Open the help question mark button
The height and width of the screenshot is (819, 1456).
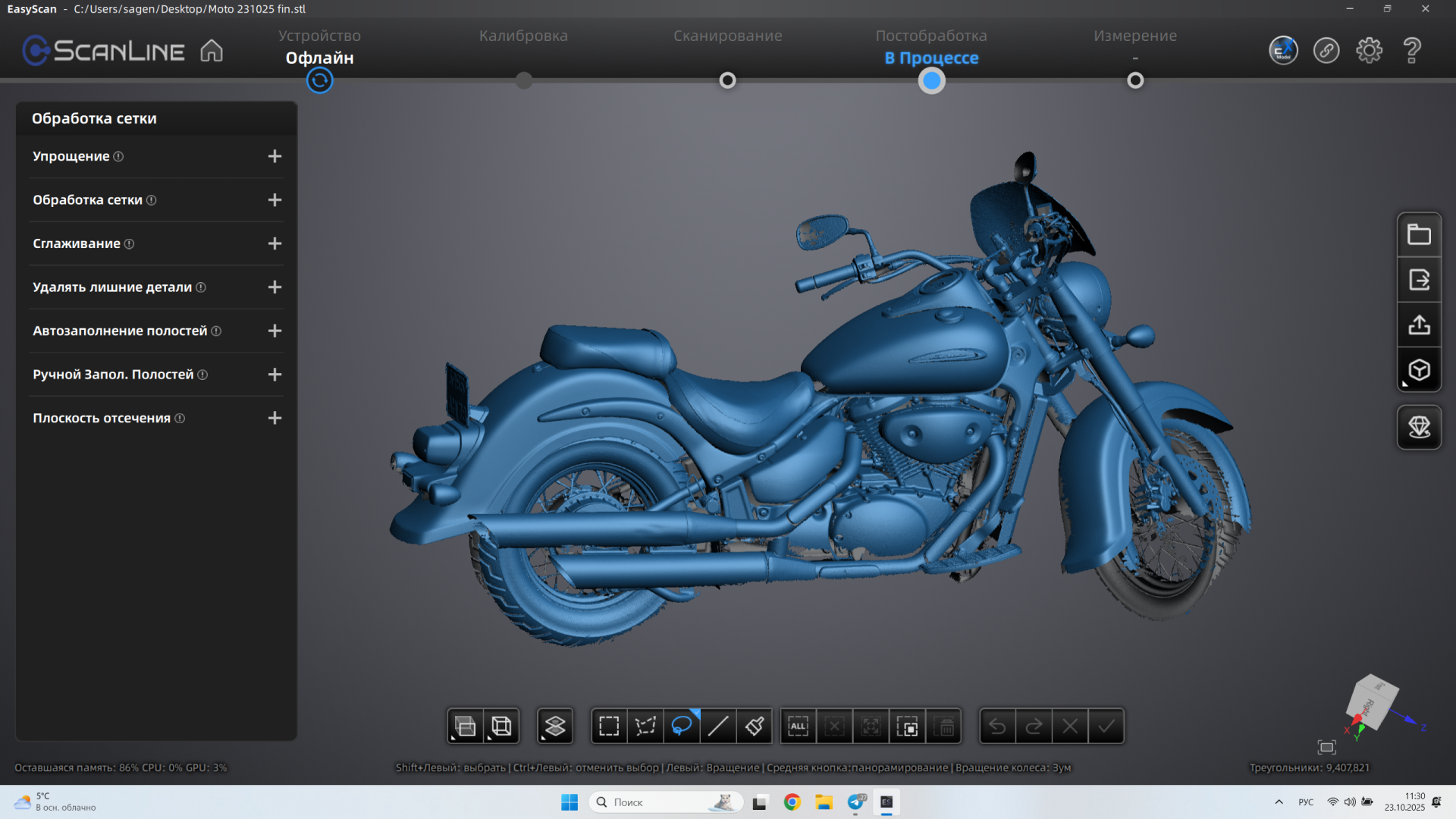coord(1411,51)
